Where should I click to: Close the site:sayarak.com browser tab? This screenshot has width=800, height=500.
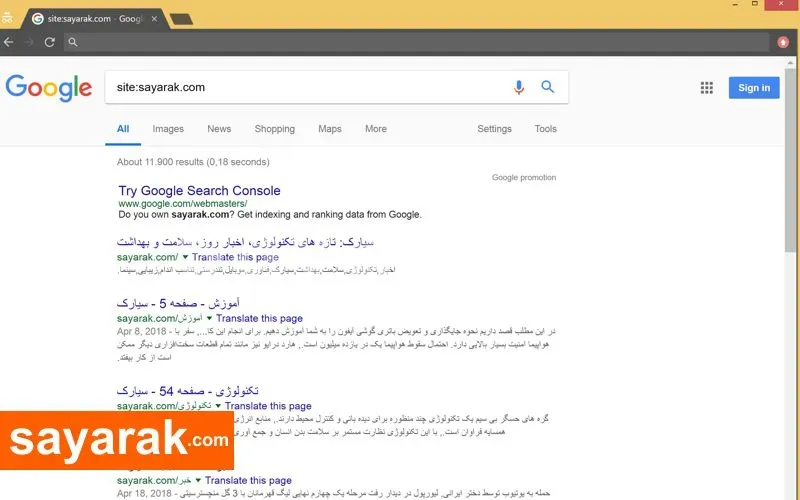154,19
